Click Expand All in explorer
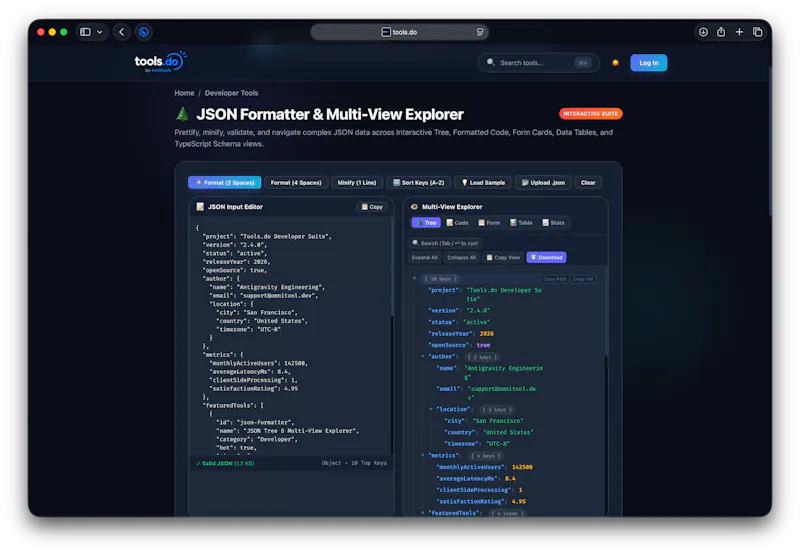This screenshot has height=554, width=800. (424, 258)
